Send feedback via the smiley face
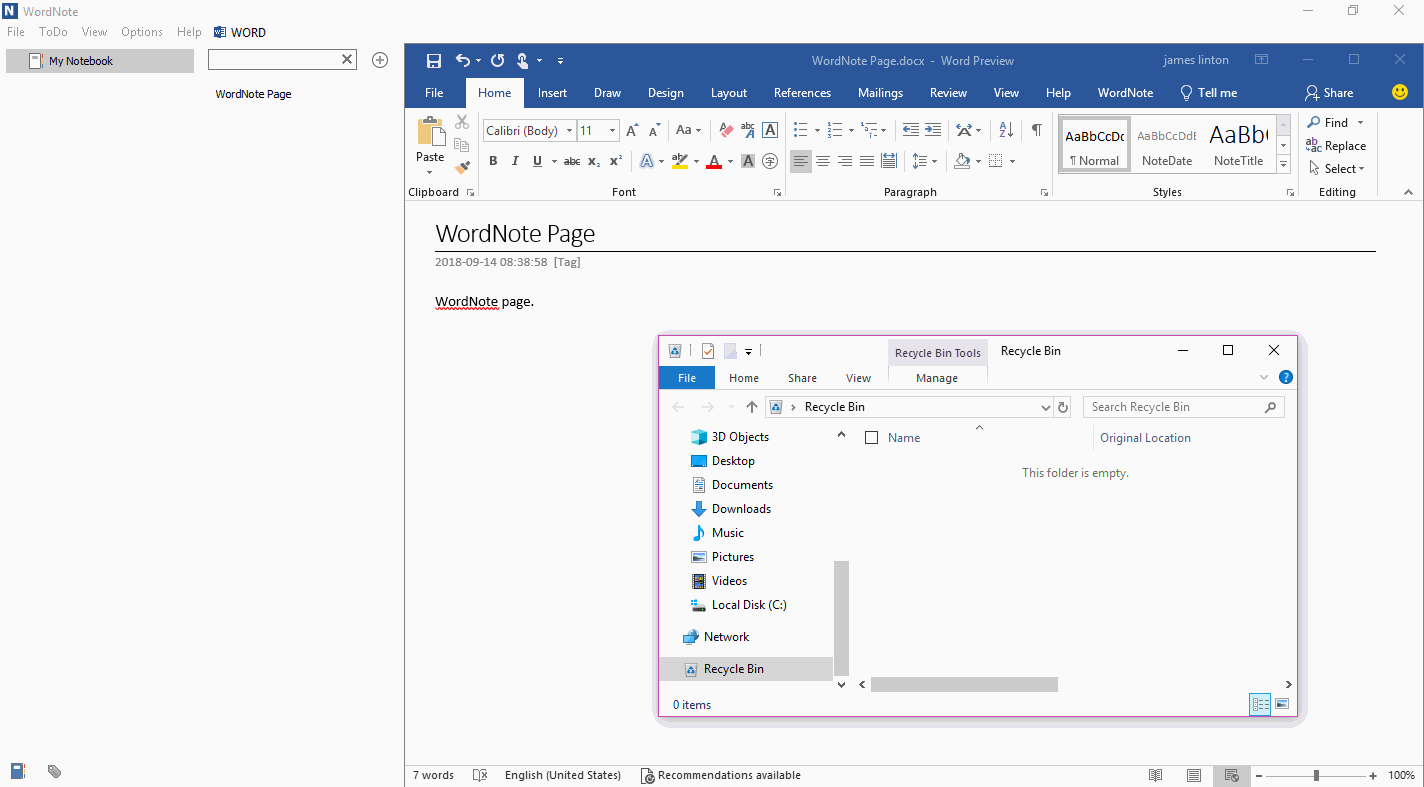Image resolution: width=1424 pixels, height=787 pixels. point(1400,92)
